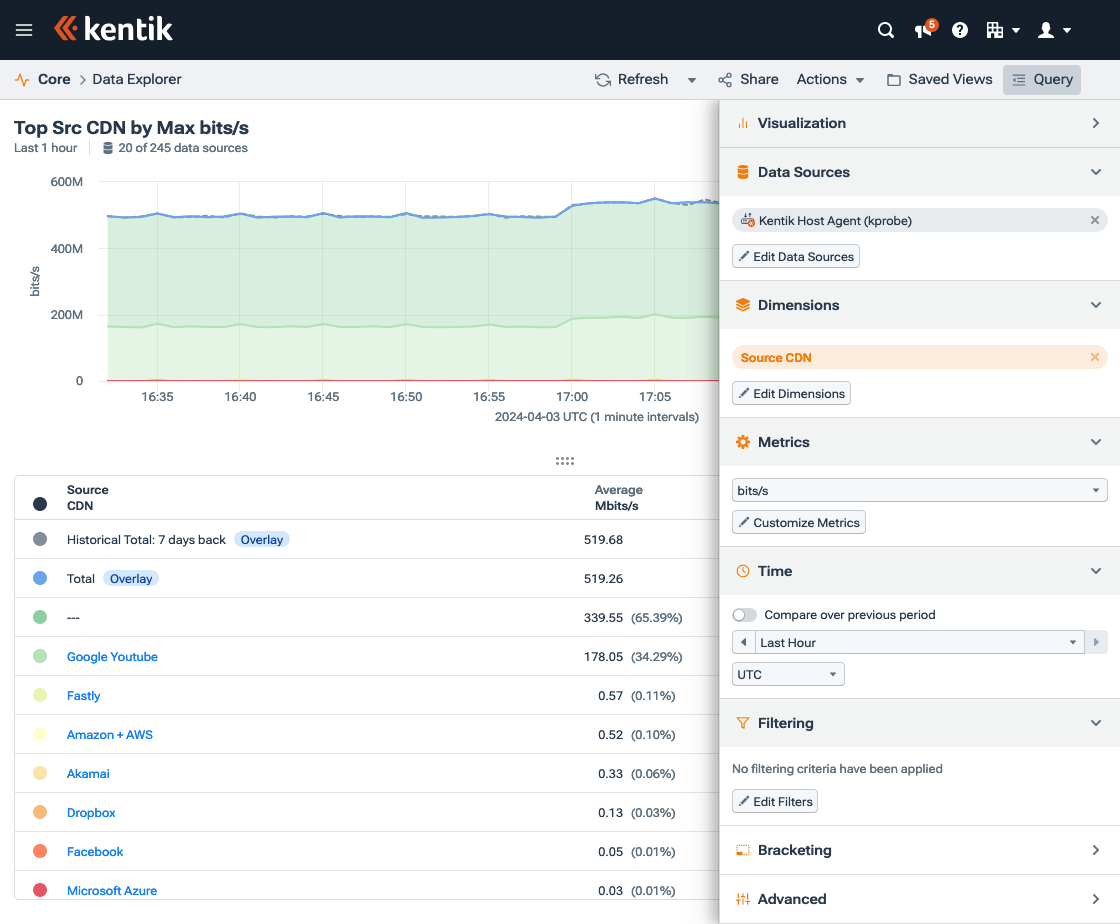1120x924 pixels.
Task: Click the Time clock icon
Action: (x=742, y=570)
